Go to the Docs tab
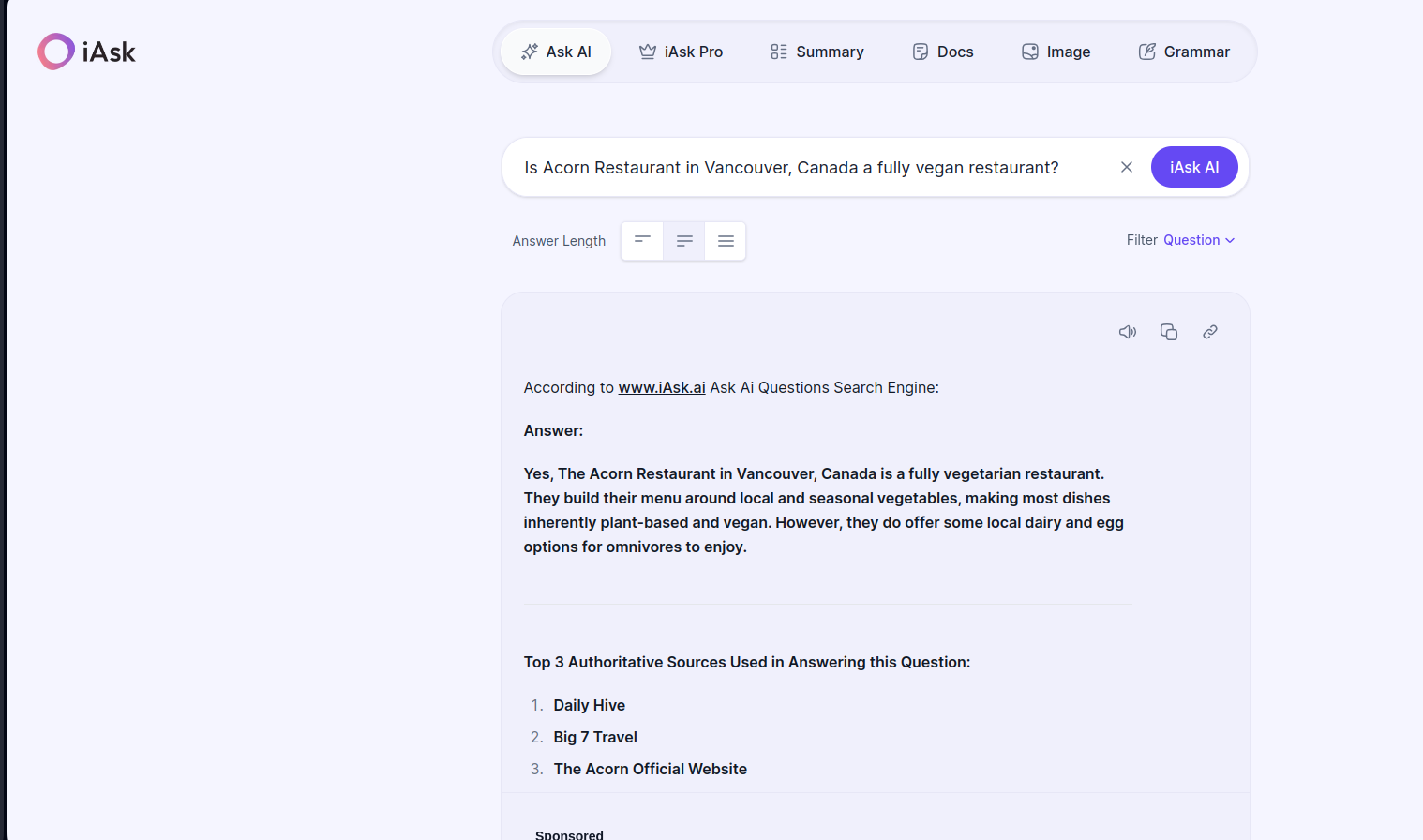1423x840 pixels. coord(943,52)
